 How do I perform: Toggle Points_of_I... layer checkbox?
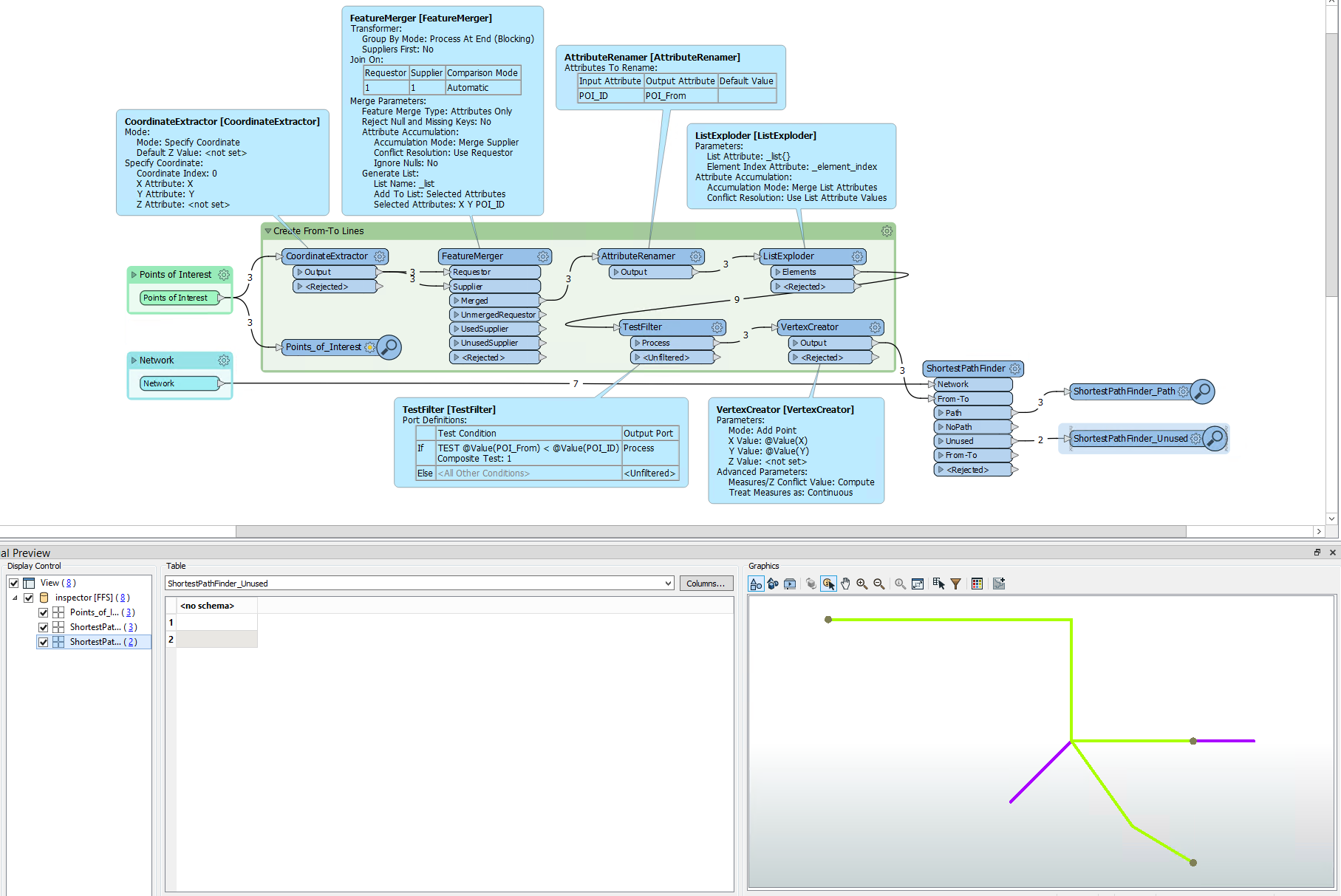(x=44, y=612)
